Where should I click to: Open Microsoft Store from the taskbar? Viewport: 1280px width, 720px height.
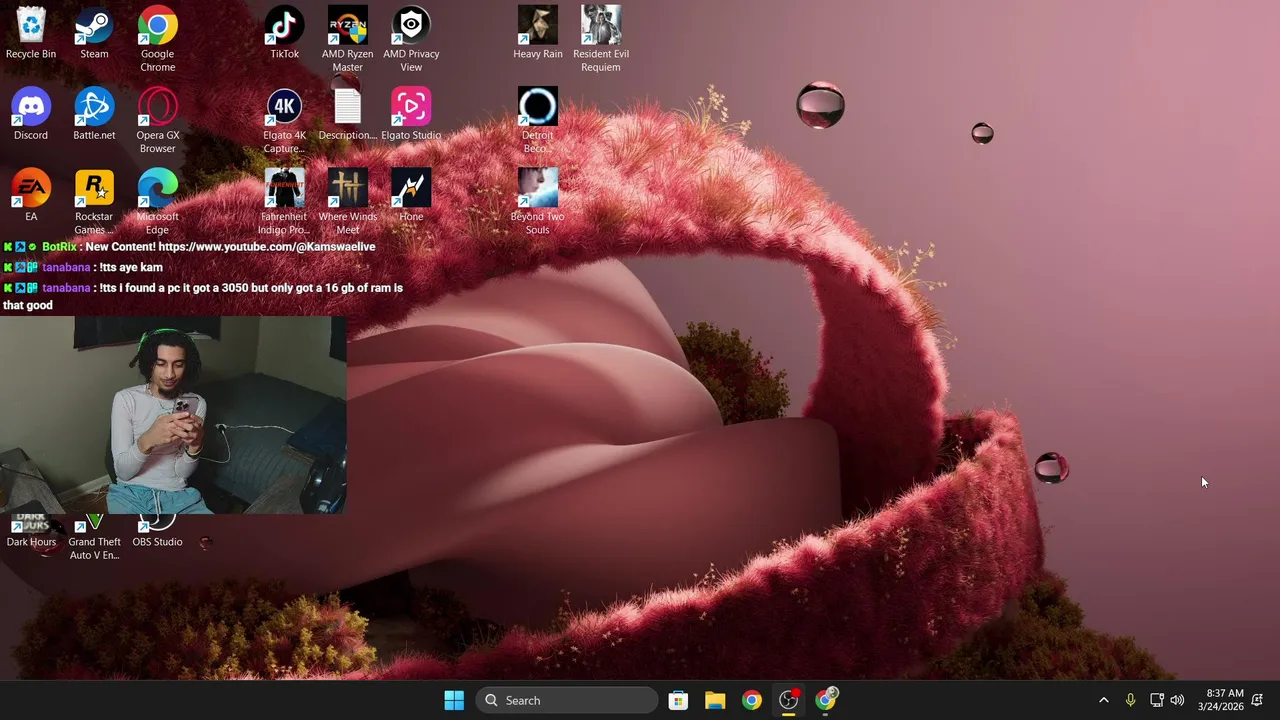(678, 700)
